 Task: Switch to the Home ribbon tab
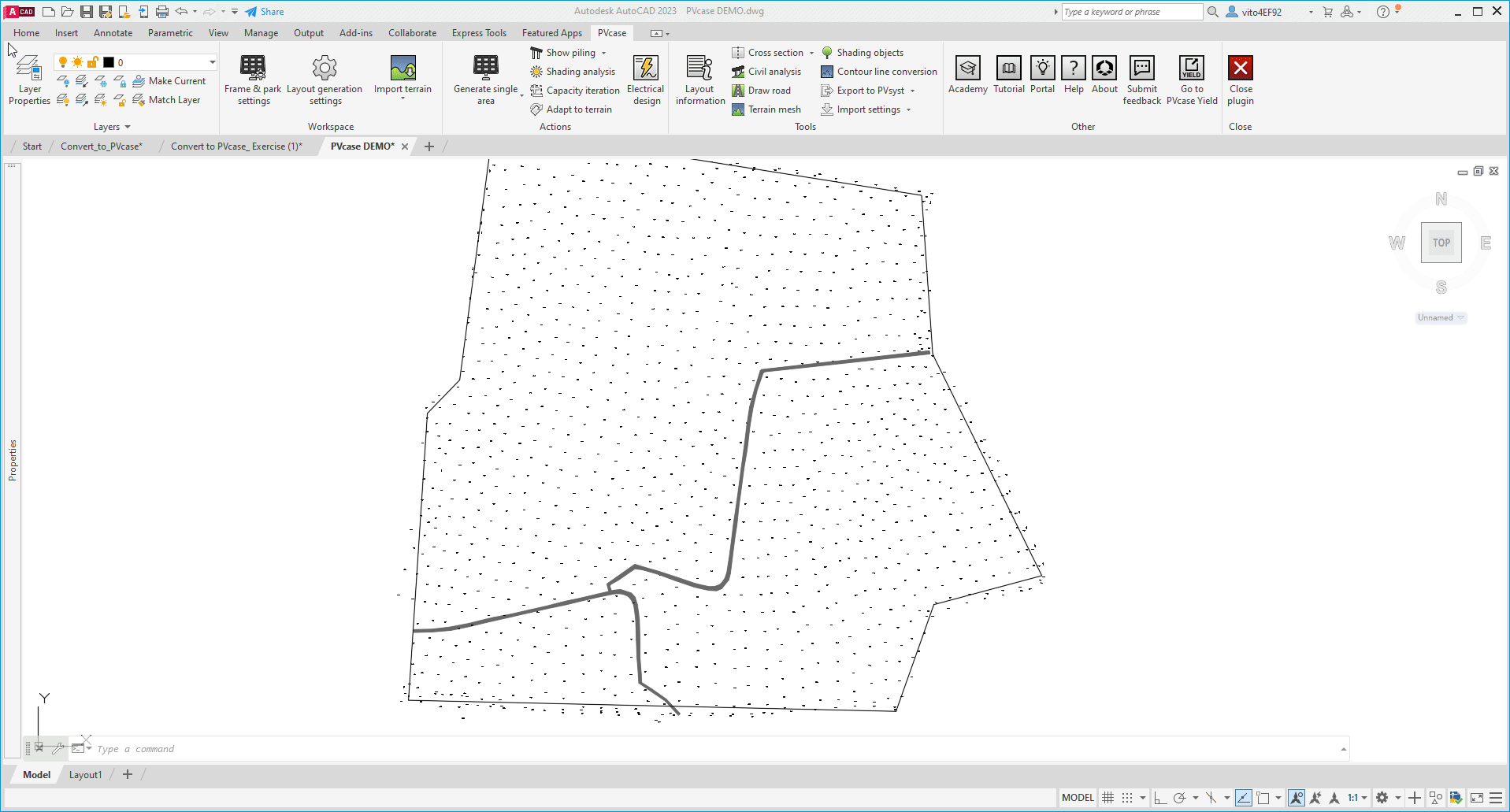pyautogui.click(x=27, y=33)
